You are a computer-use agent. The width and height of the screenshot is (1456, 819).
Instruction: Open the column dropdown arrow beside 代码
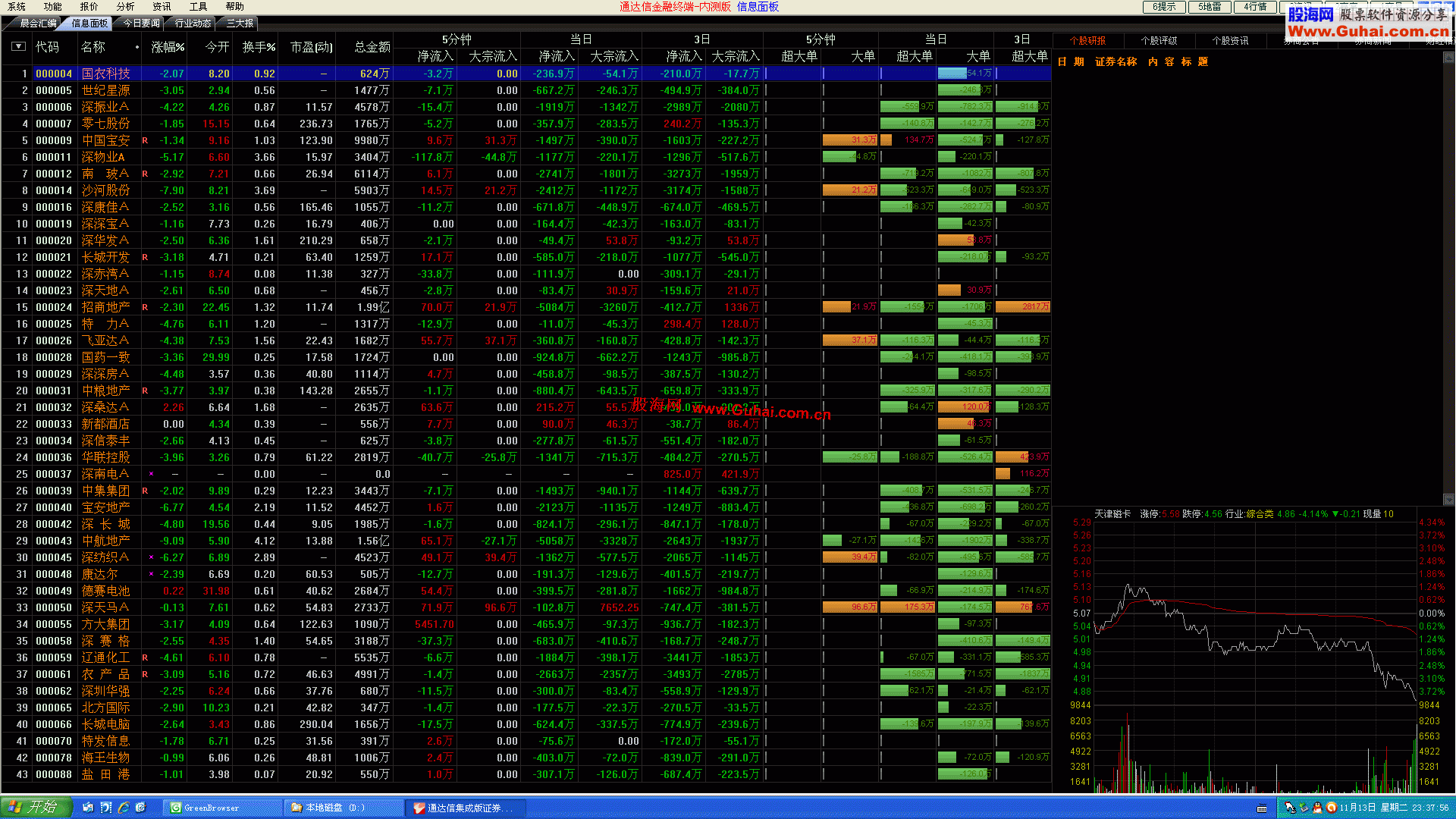click(x=18, y=46)
